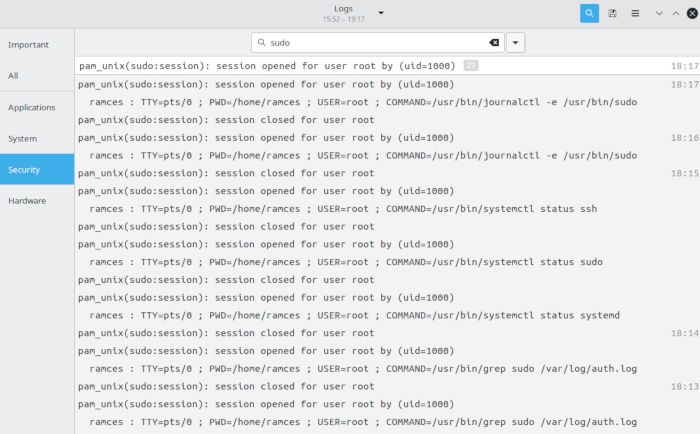Select session closed entry at 18:13
Screen dimensions: 700x434
point(387,387)
